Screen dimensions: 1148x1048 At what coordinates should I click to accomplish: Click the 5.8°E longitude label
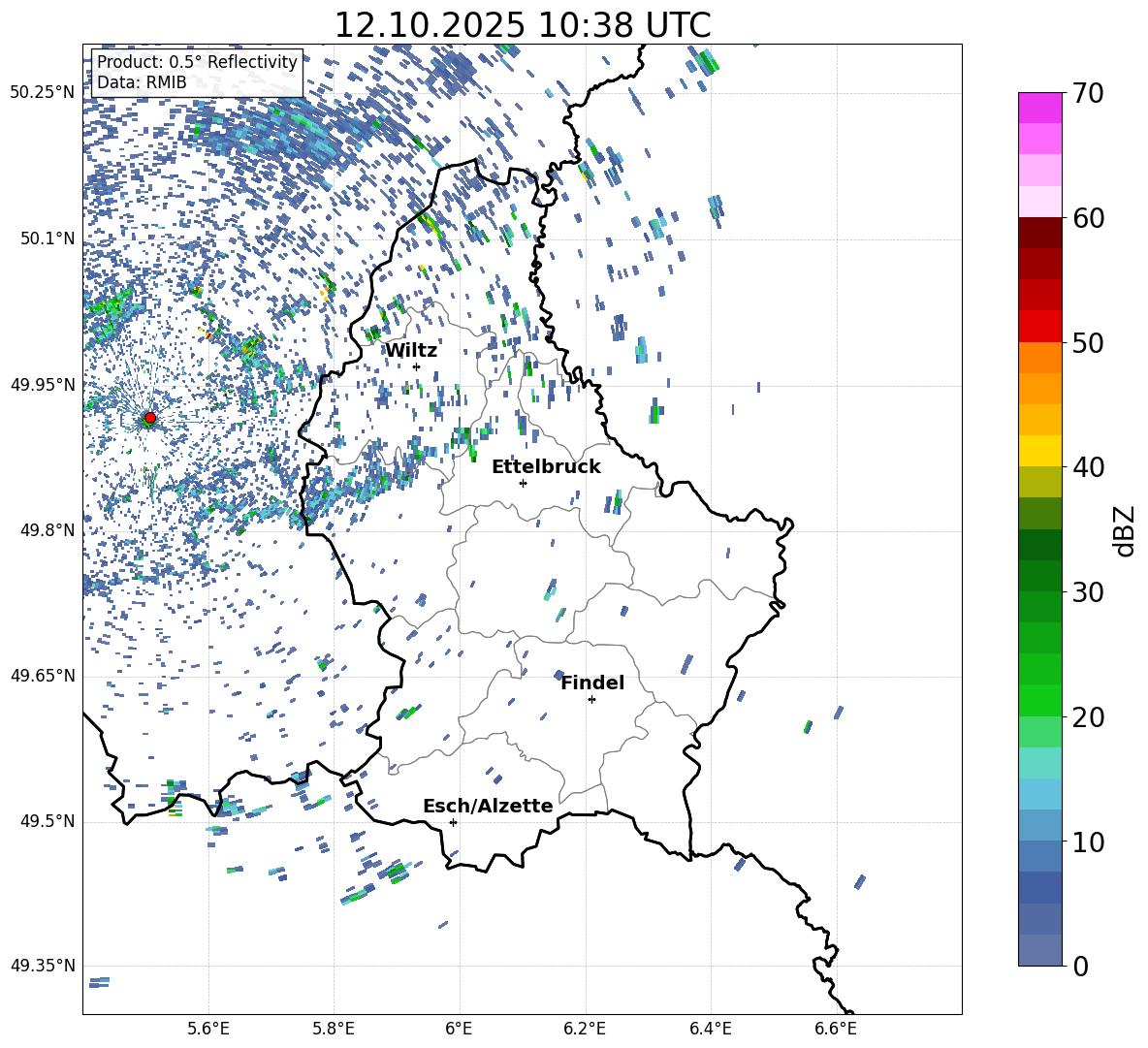point(334,1029)
